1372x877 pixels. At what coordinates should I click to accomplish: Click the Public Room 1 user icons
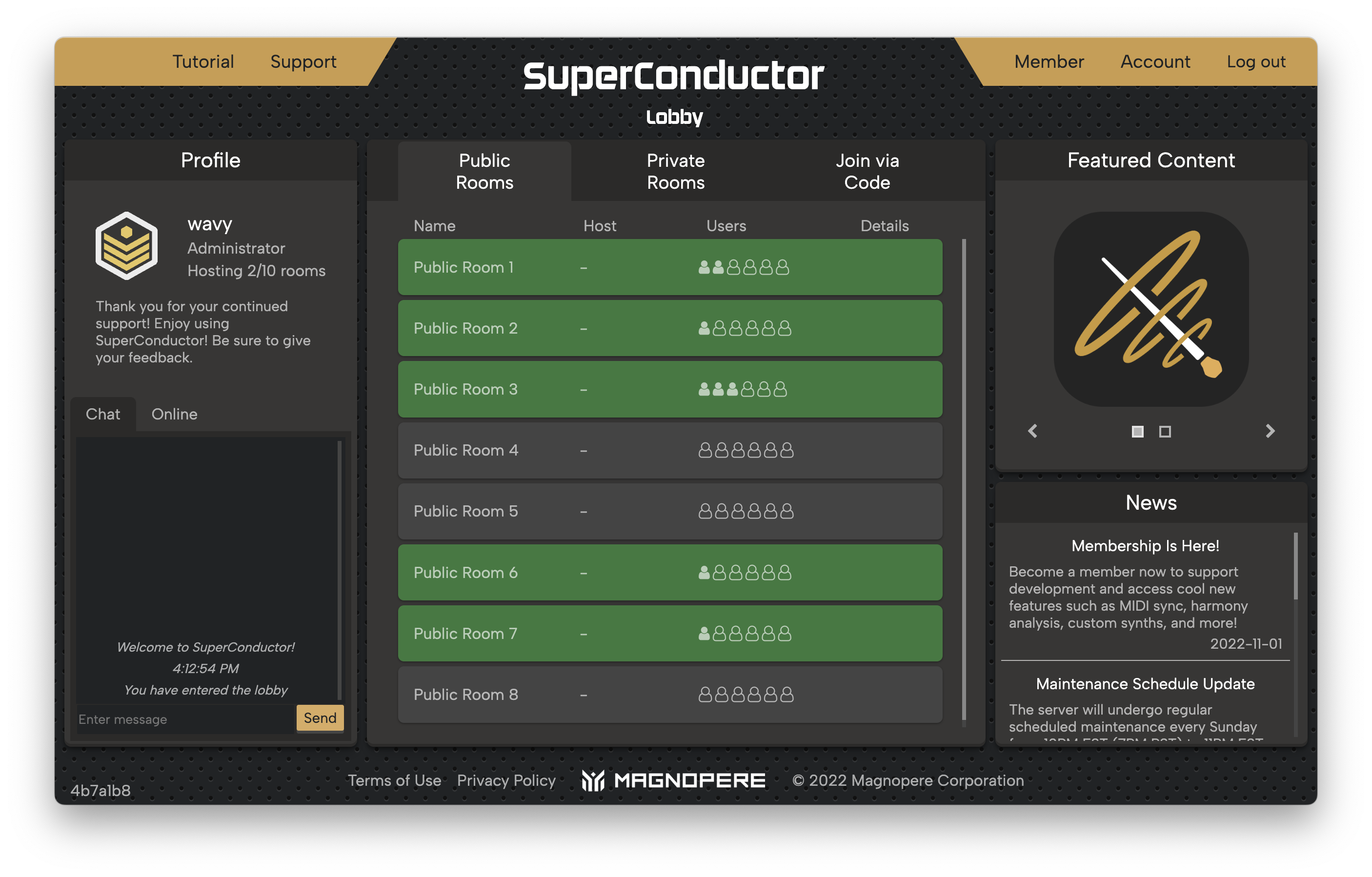744,267
